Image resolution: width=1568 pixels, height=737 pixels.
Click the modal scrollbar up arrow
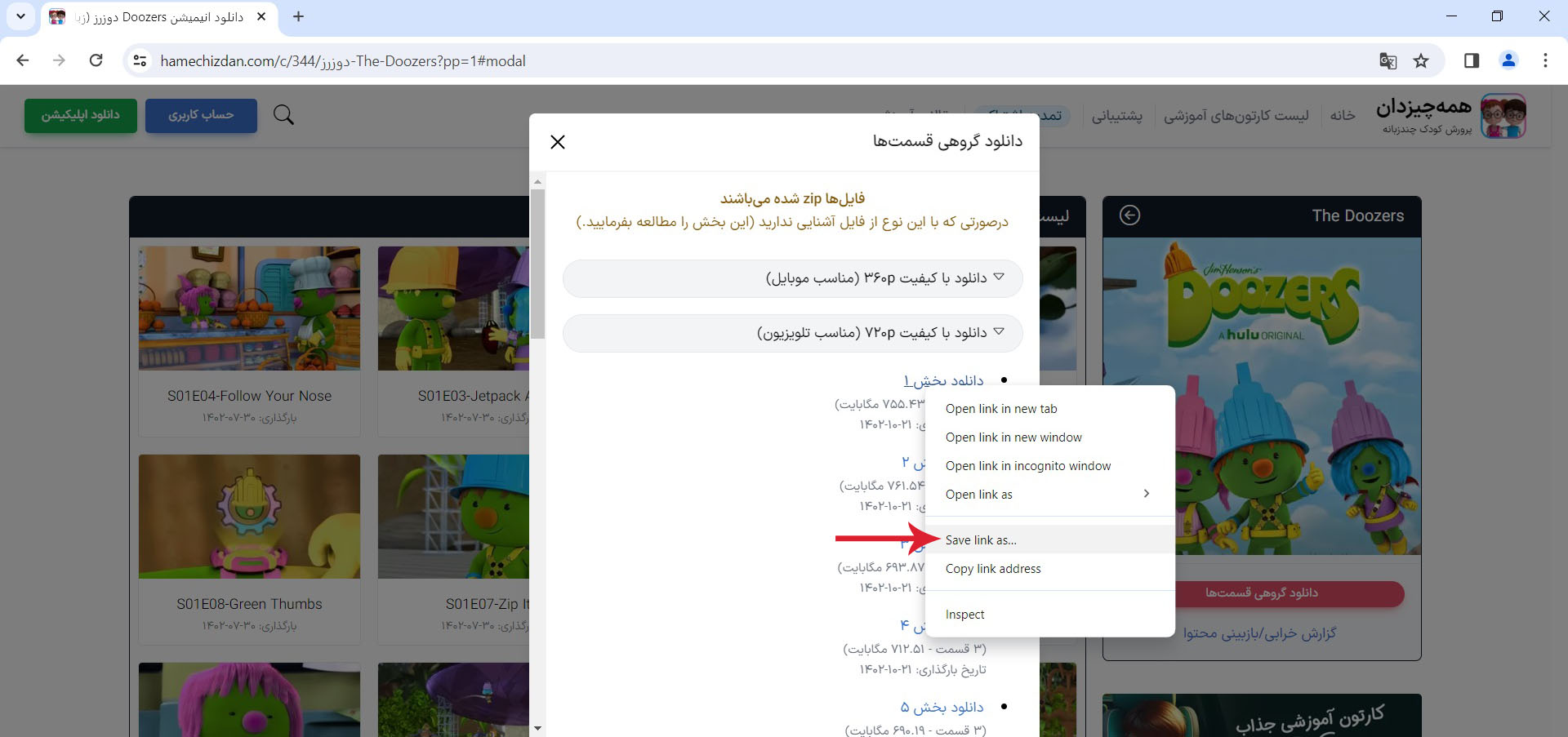coord(537,181)
